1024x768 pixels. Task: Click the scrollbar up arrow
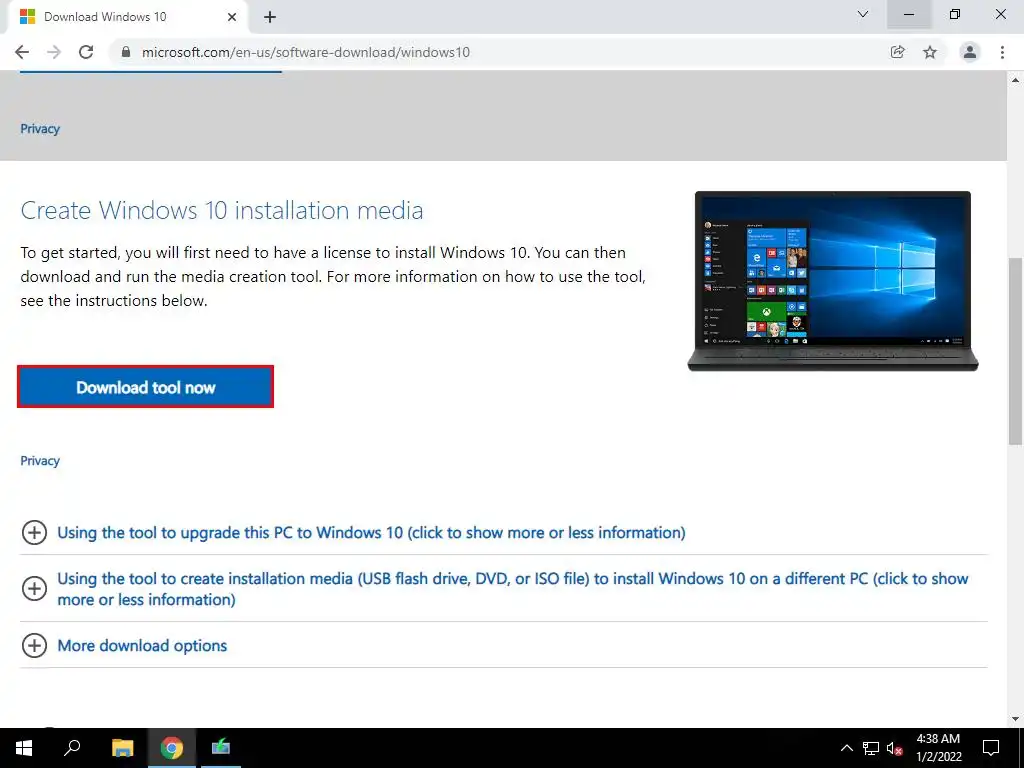coord(1015,80)
